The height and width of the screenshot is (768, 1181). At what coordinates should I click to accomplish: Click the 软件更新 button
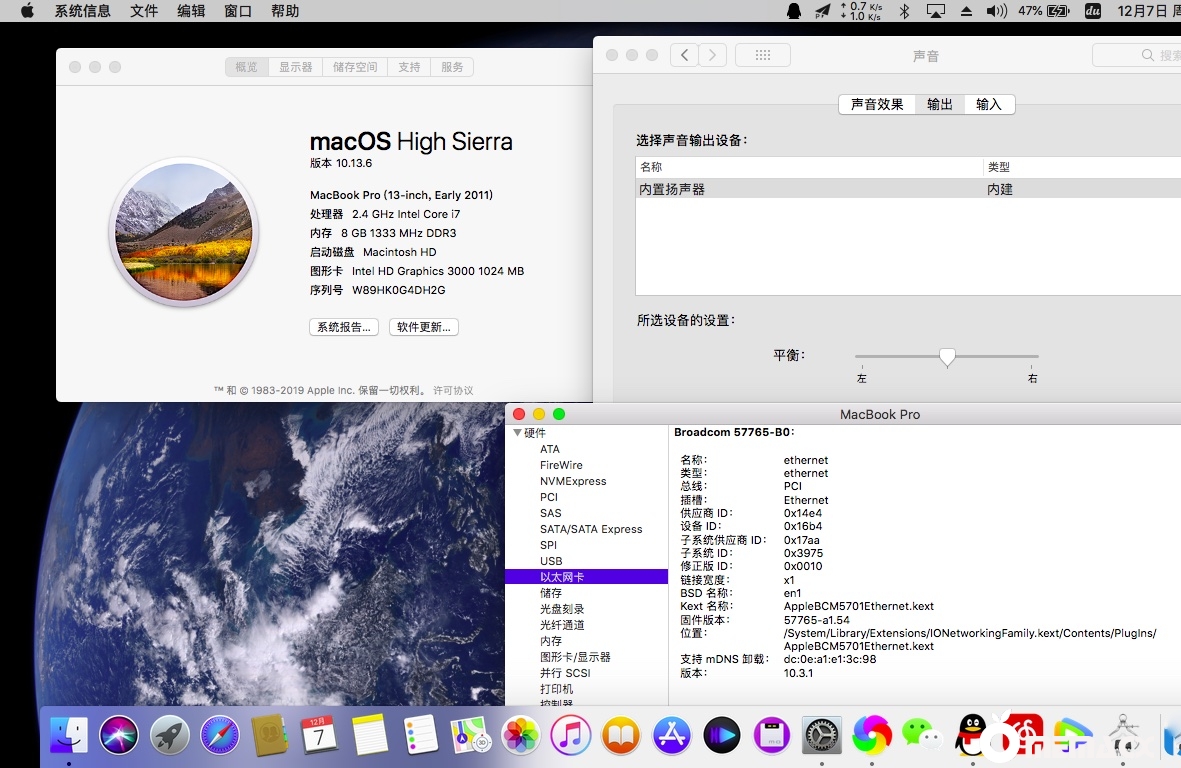pyautogui.click(x=423, y=327)
